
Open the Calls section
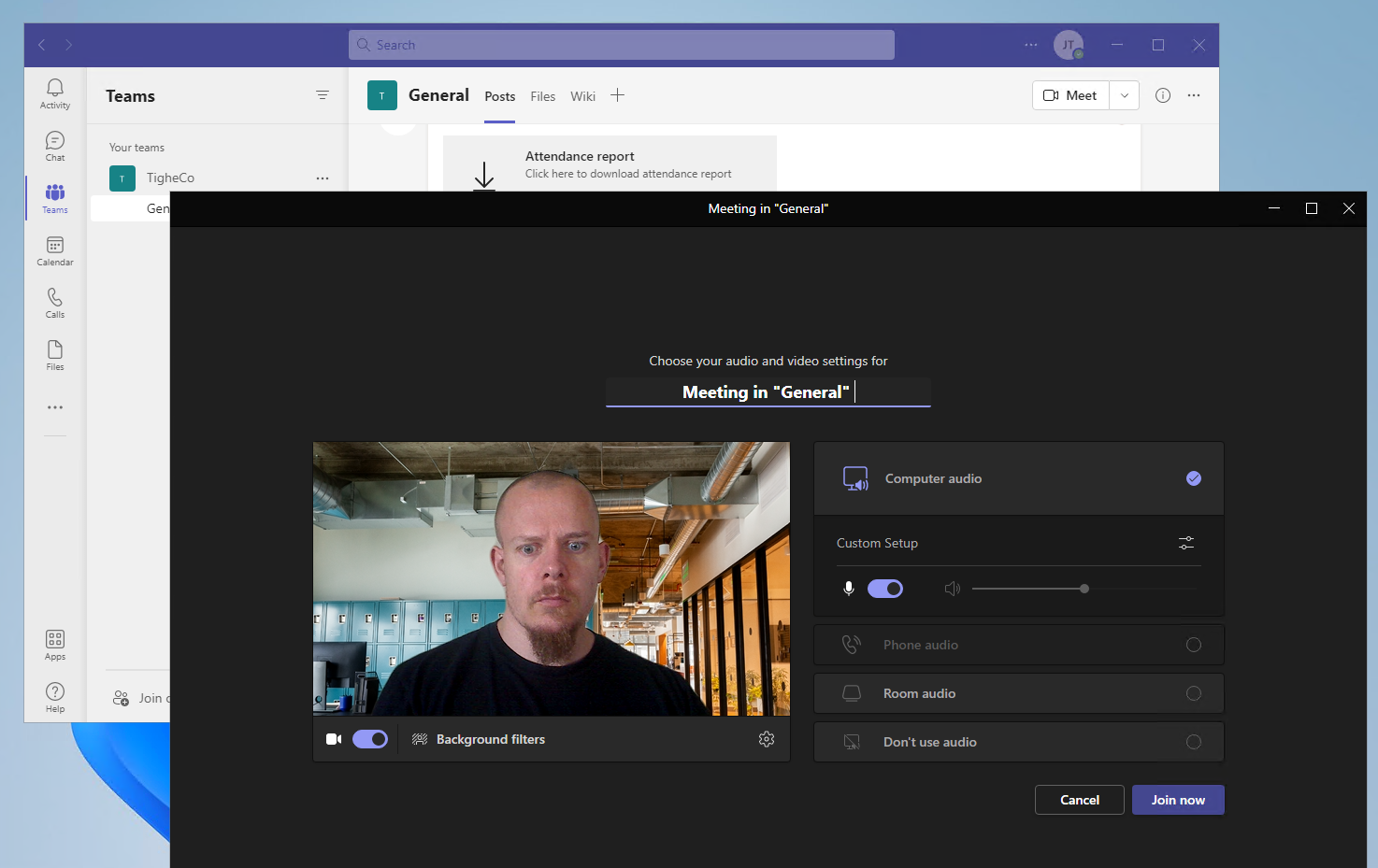[x=55, y=302]
